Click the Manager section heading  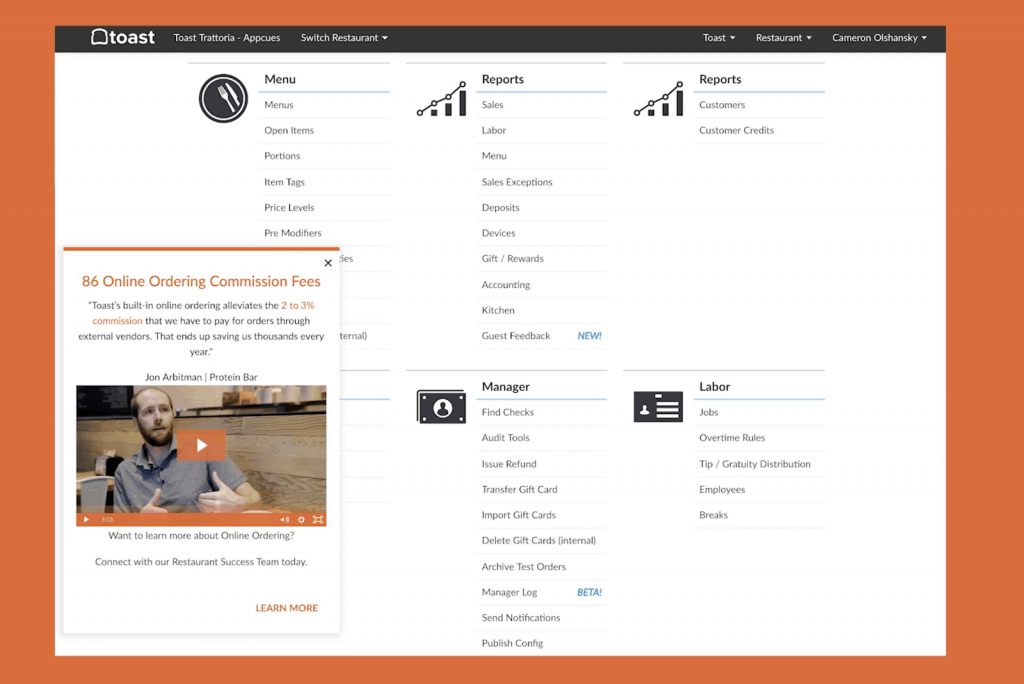[x=505, y=387]
